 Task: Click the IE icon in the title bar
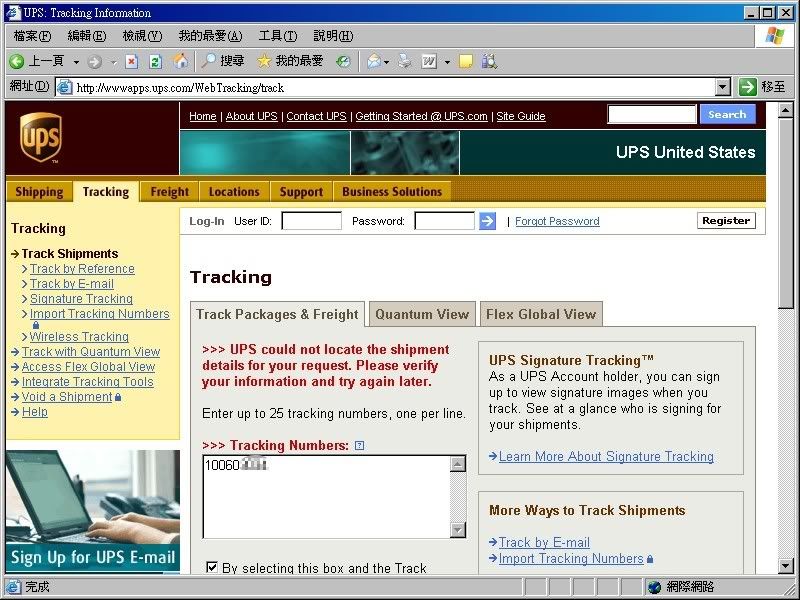(x=13, y=12)
